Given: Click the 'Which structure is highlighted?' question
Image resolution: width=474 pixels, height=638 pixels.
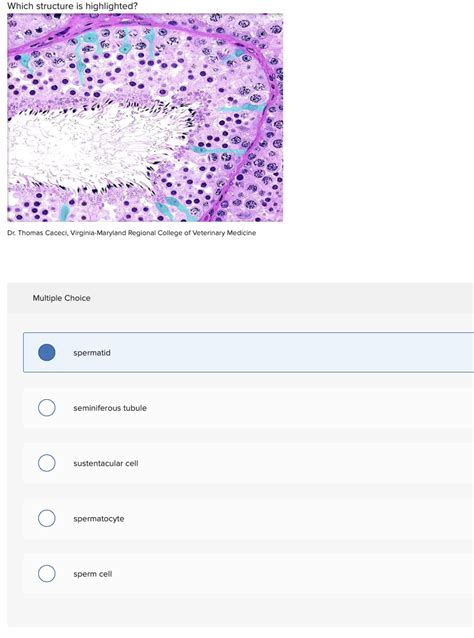Looking at the screenshot, I should [x=72, y=6].
